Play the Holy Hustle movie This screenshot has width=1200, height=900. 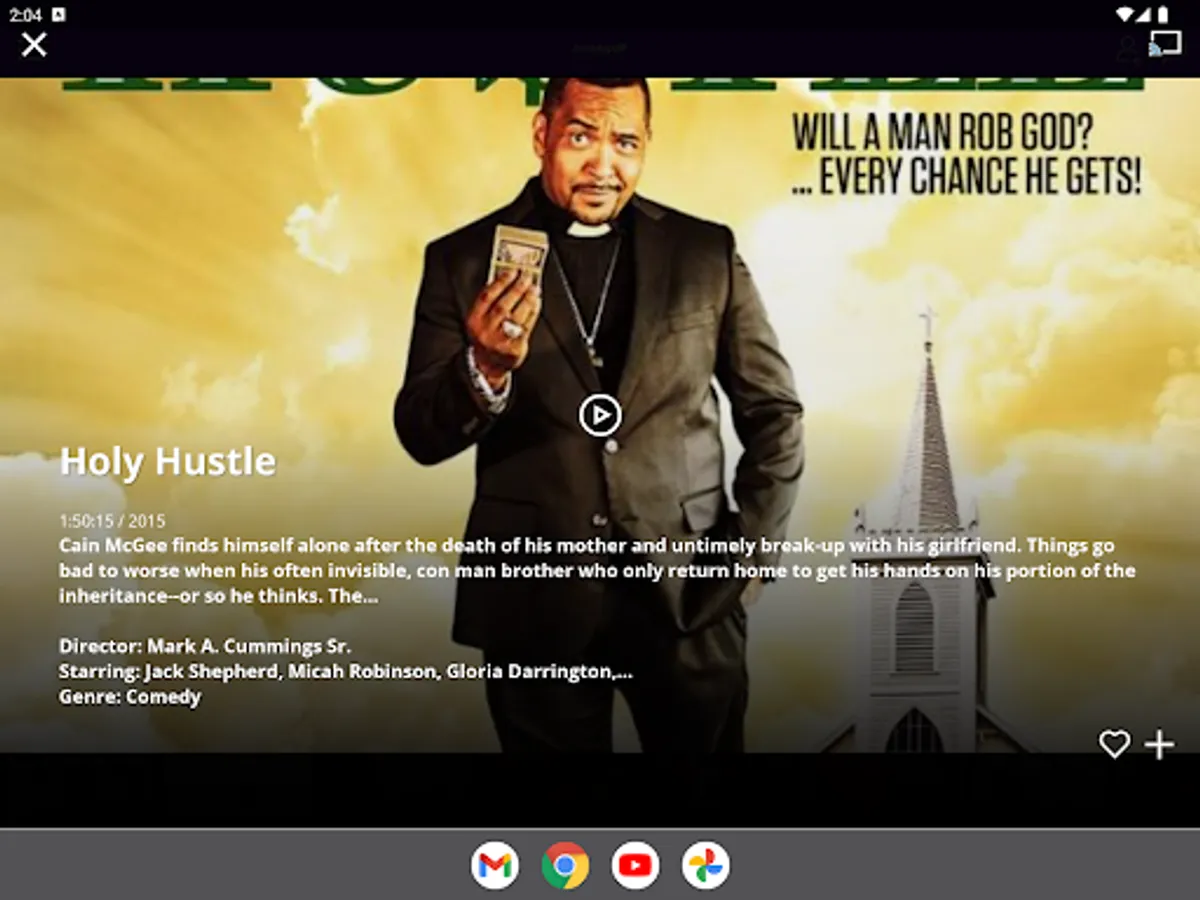[x=600, y=415]
